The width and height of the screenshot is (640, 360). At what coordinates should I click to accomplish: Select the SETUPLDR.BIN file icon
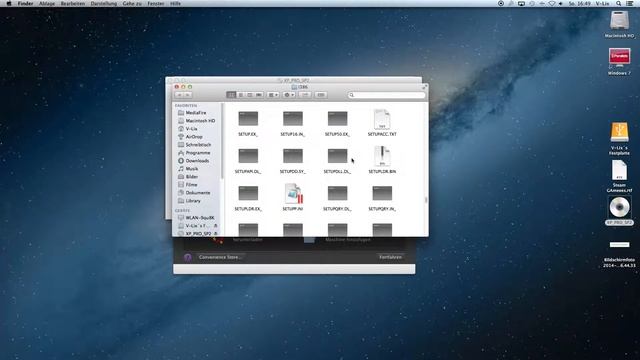coord(382,156)
